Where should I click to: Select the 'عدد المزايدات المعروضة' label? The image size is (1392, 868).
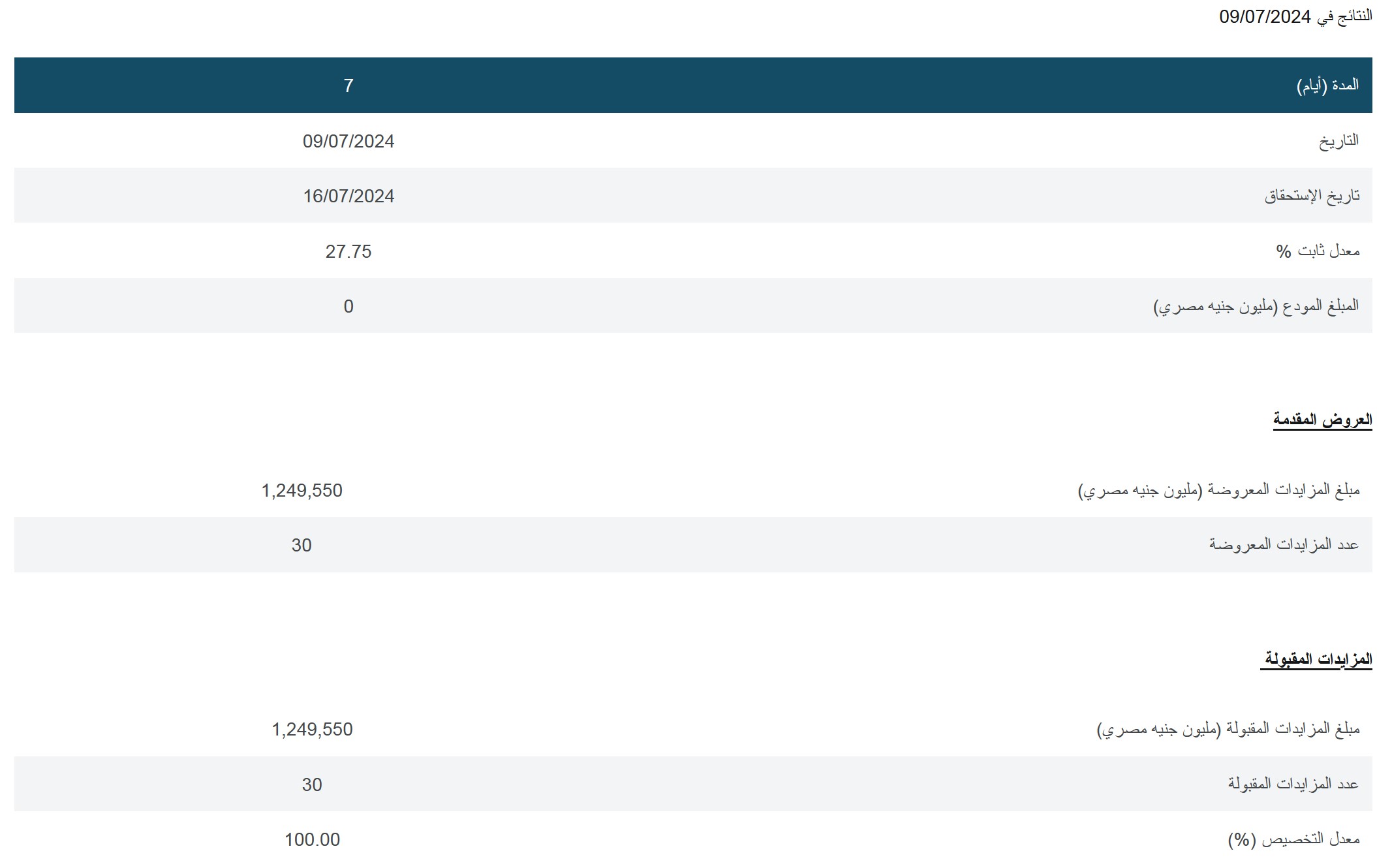(1284, 545)
